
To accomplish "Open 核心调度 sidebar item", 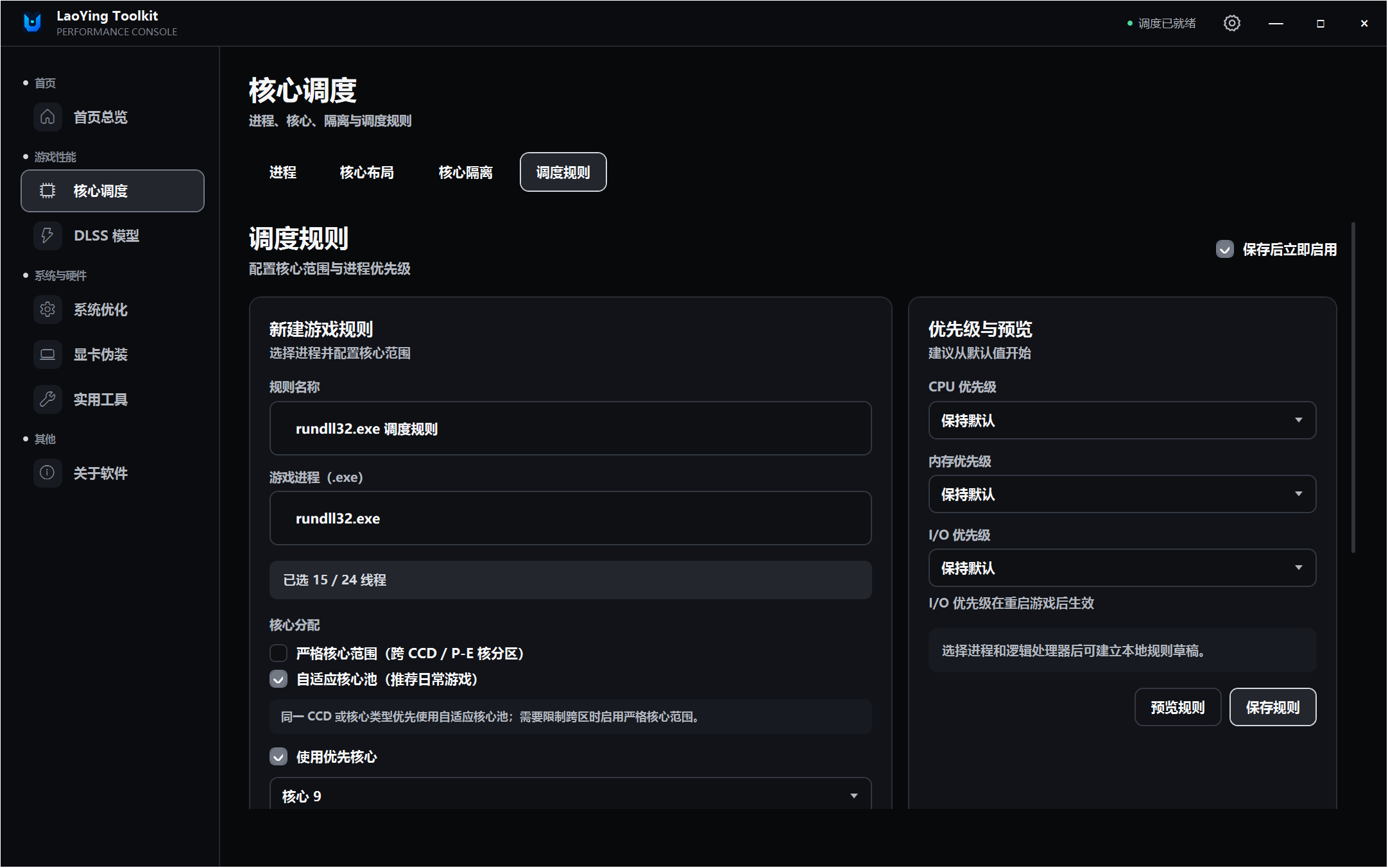I will click(x=112, y=191).
